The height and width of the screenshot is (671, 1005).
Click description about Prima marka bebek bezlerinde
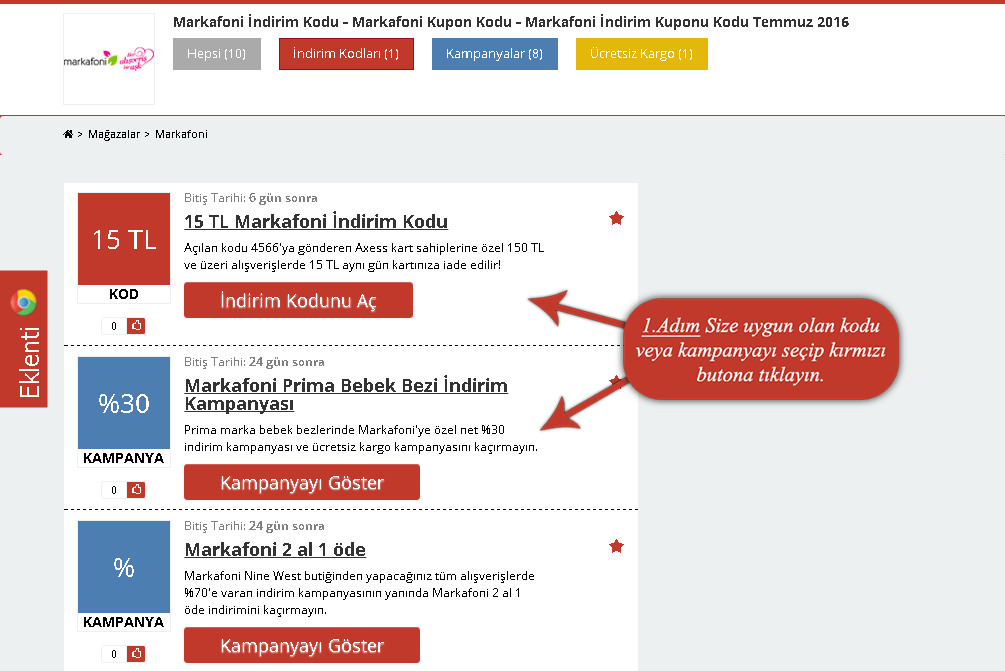tap(361, 438)
